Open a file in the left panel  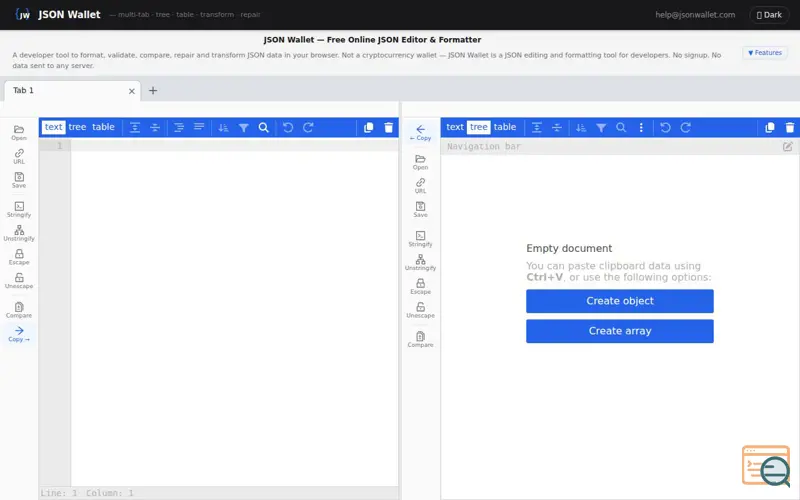point(19,132)
